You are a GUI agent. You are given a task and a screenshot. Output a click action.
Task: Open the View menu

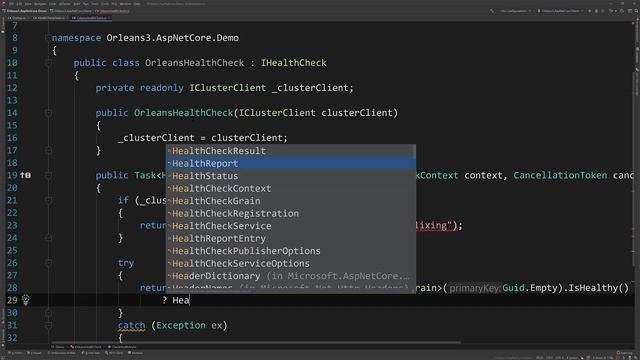pyautogui.click(x=28, y=4)
